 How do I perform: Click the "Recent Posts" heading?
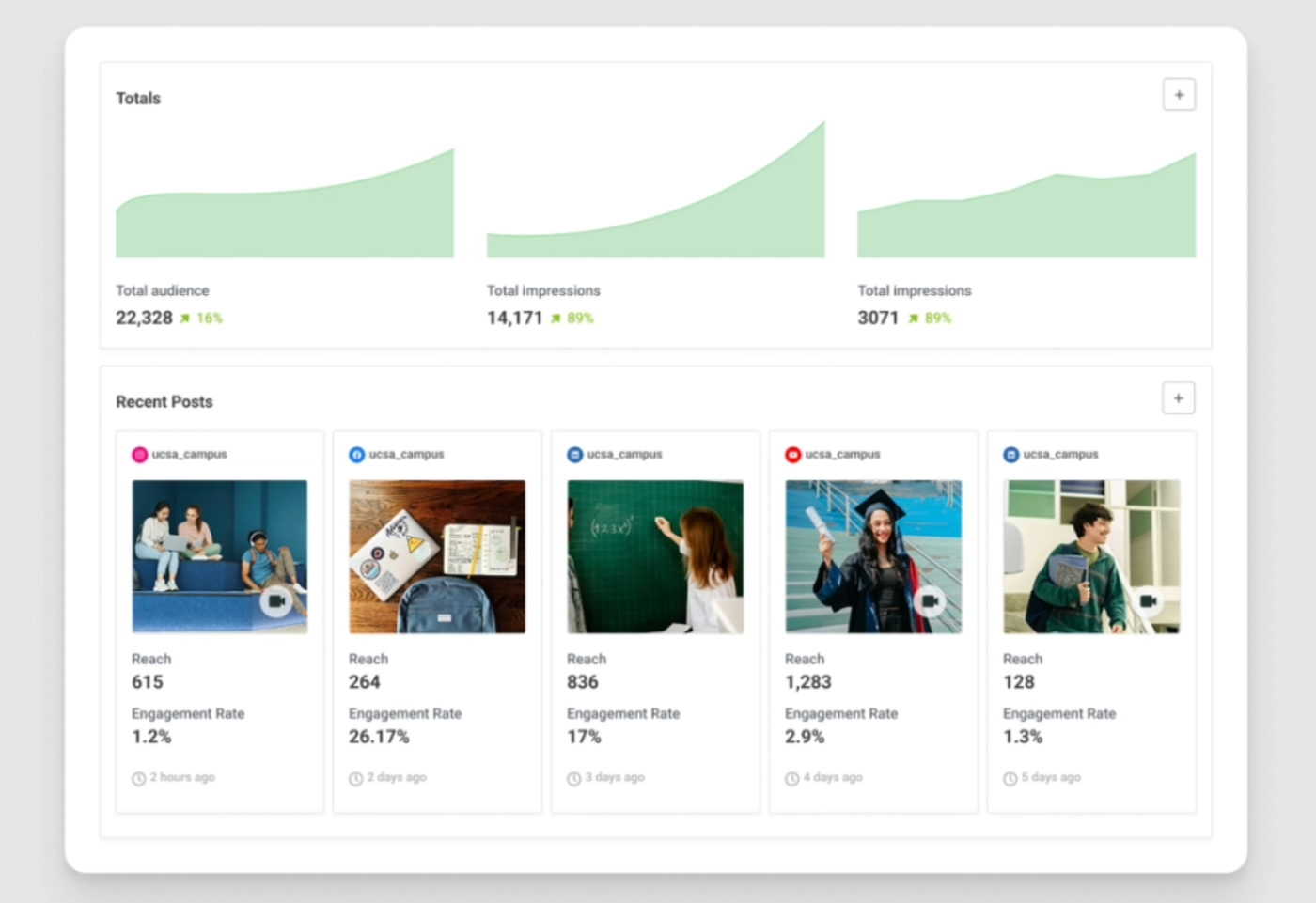tap(164, 402)
